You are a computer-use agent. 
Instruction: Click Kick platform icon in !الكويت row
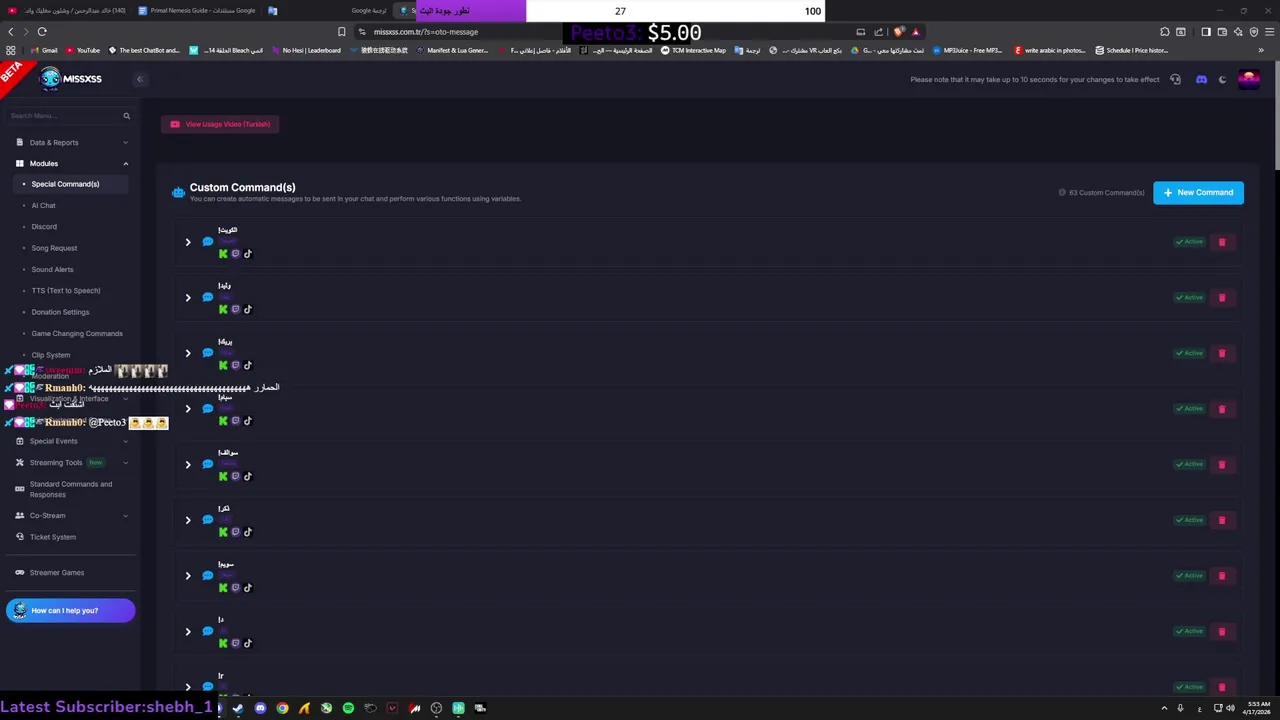pyautogui.click(x=223, y=254)
